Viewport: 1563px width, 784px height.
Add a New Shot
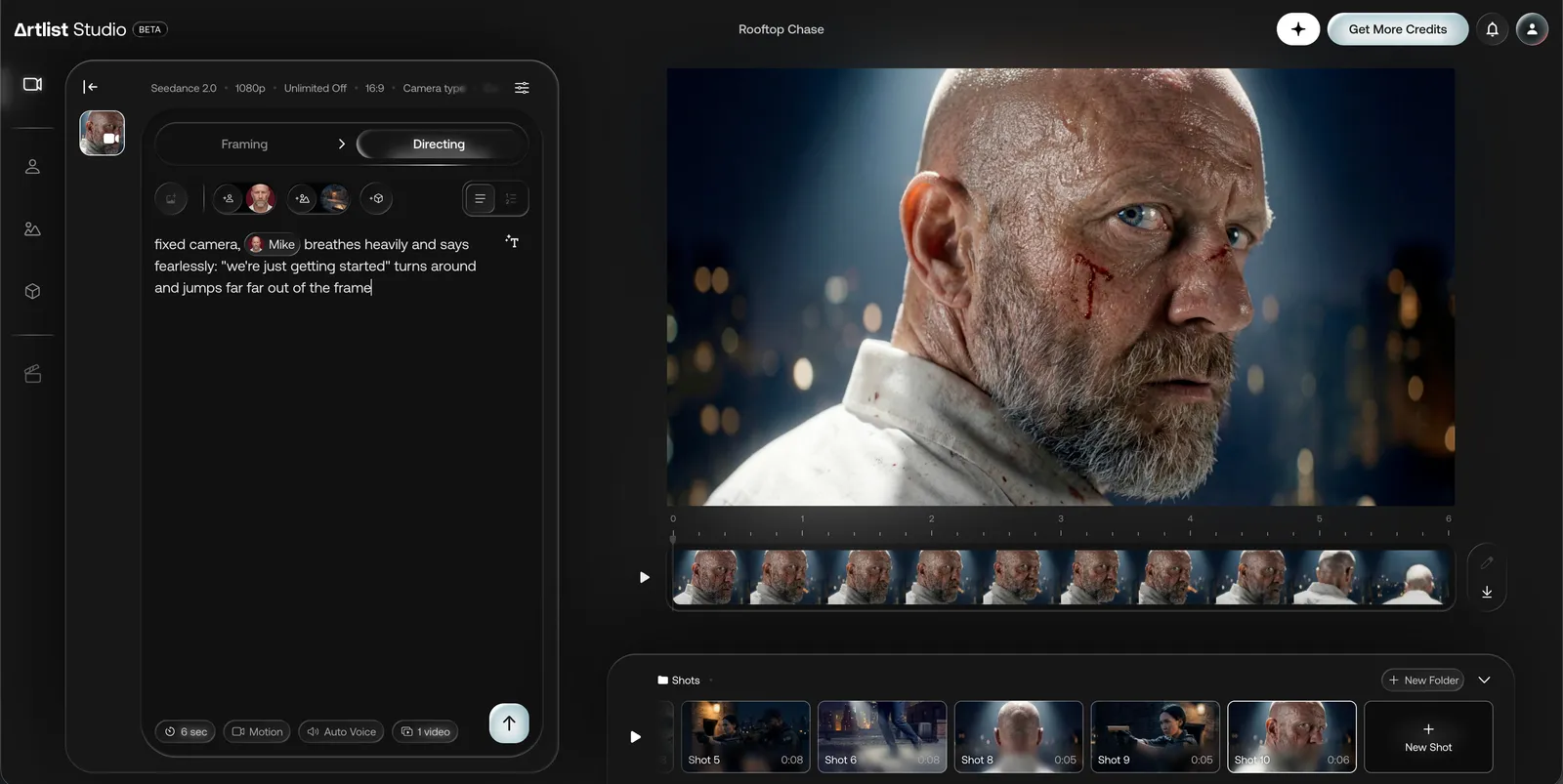pyautogui.click(x=1428, y=737)
